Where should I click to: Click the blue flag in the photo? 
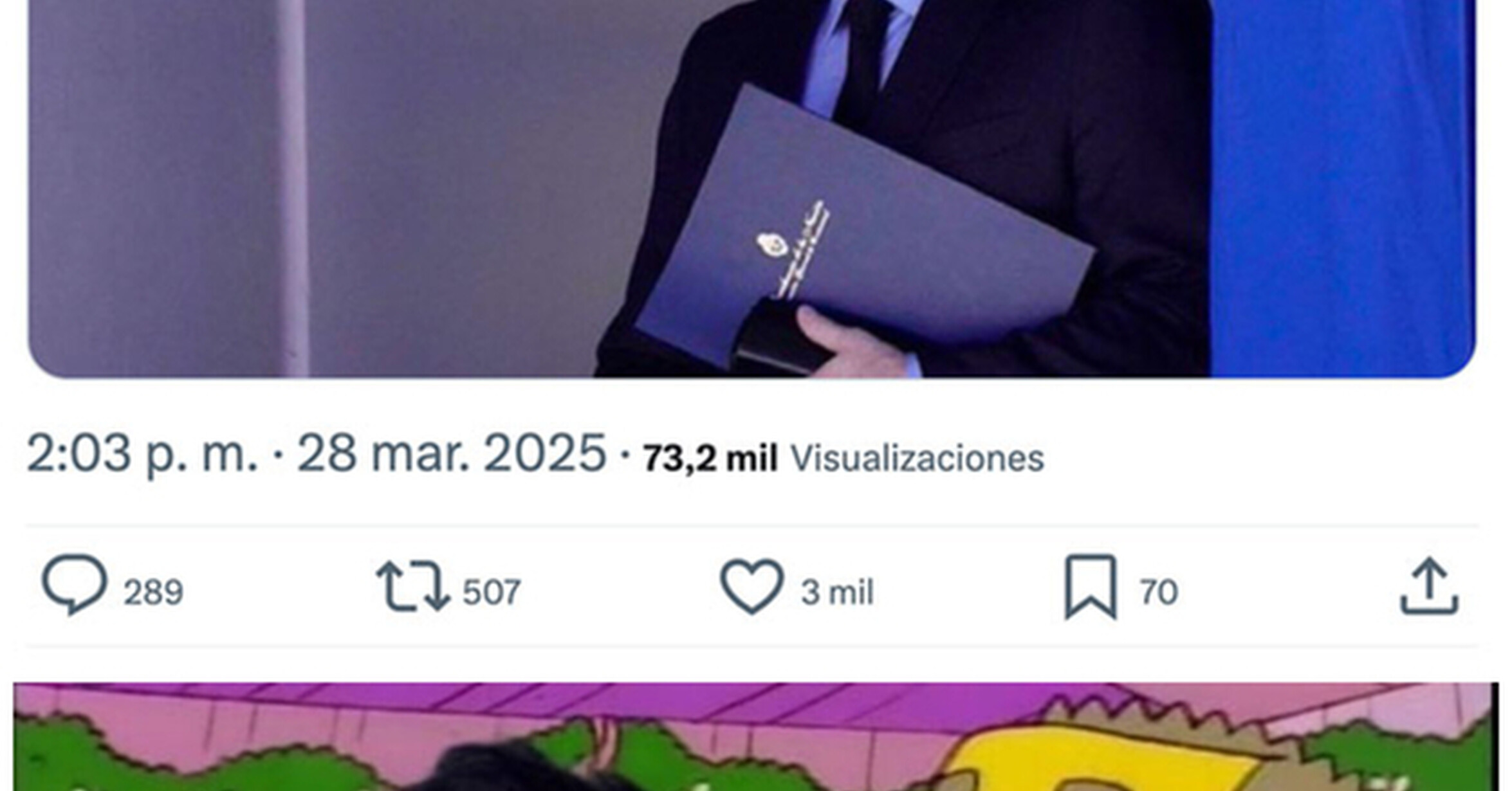point(1343,188)
